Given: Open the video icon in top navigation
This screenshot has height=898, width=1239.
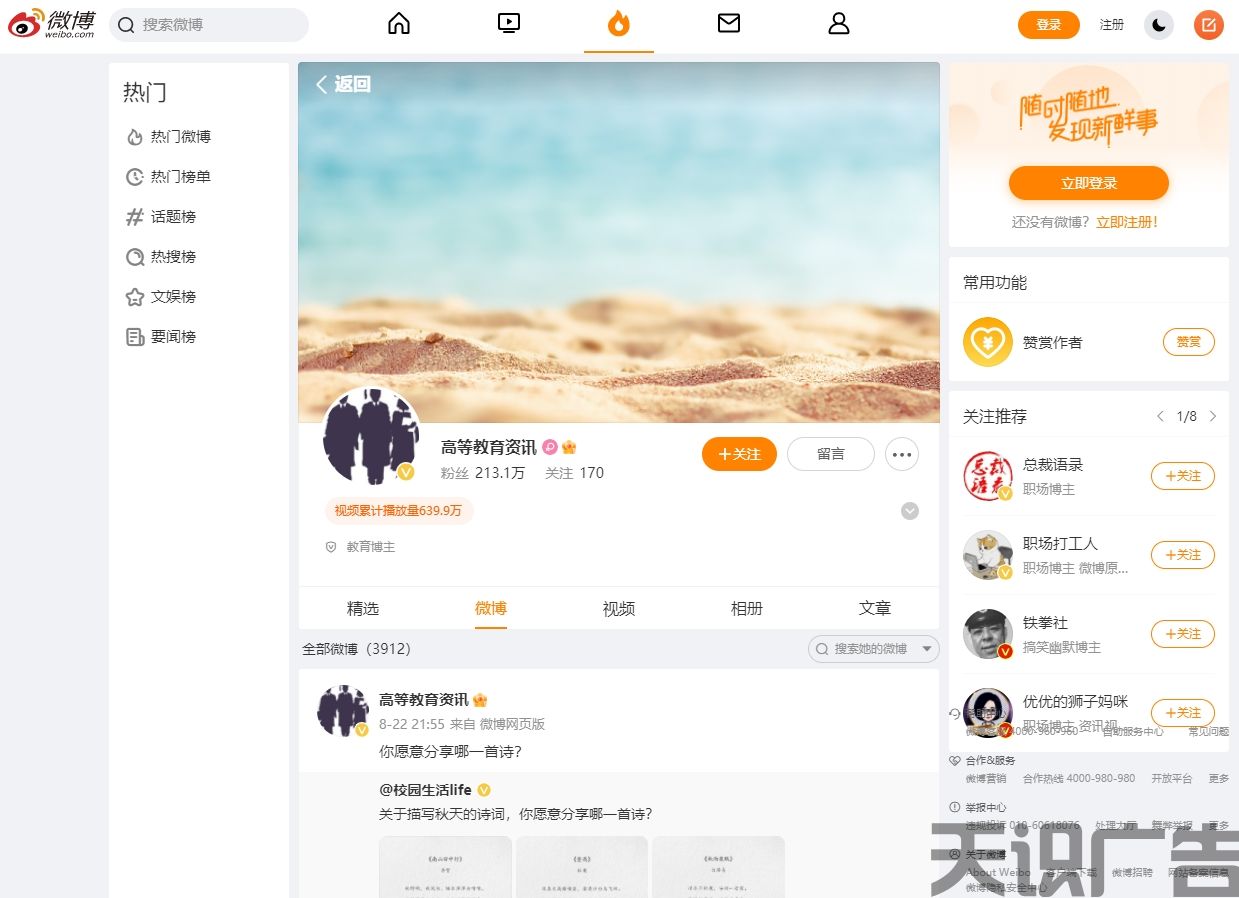Looking at the screenshot, I should 509,23.
